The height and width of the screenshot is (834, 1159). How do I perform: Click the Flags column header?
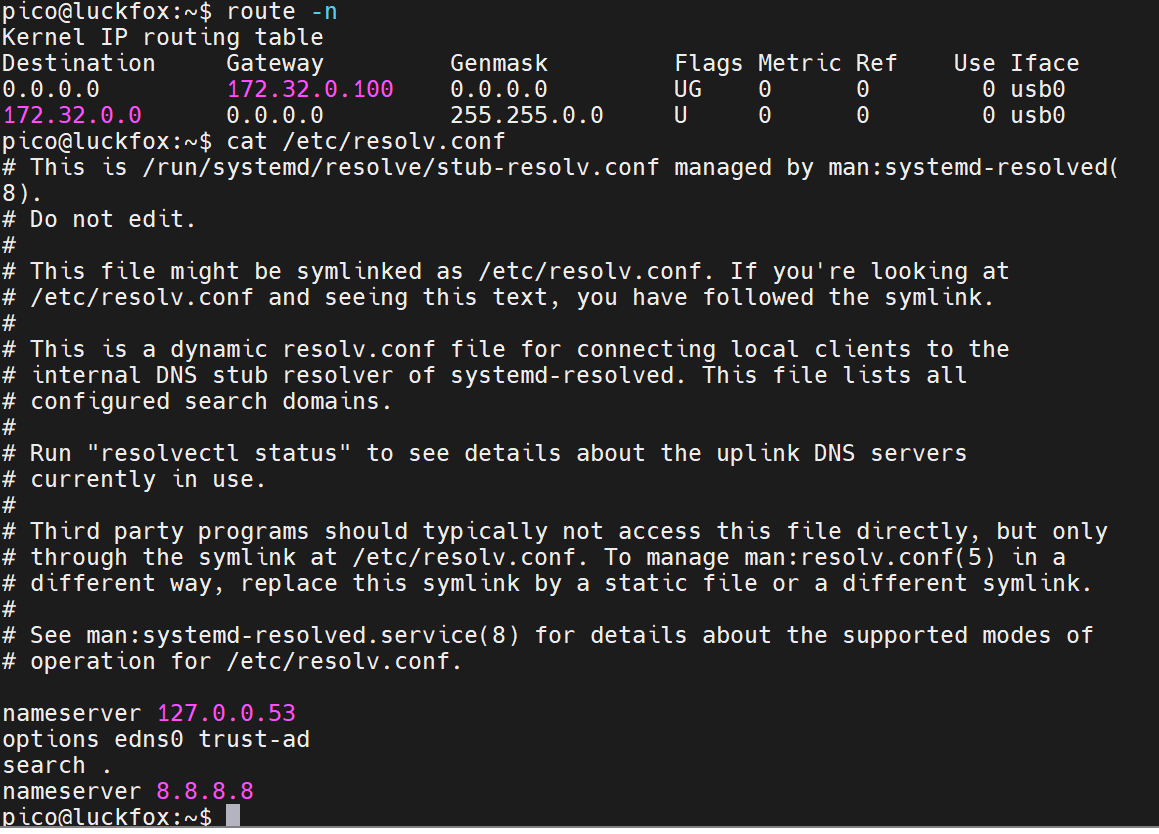(x=708, y=64)
